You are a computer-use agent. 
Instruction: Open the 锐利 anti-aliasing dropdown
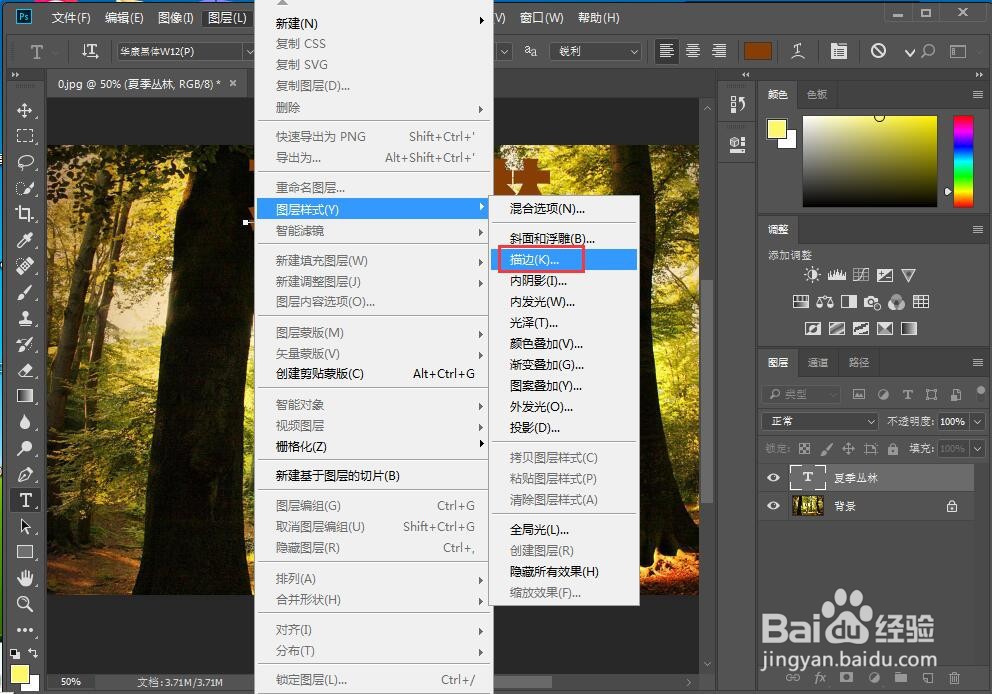(x=596, y=51)
